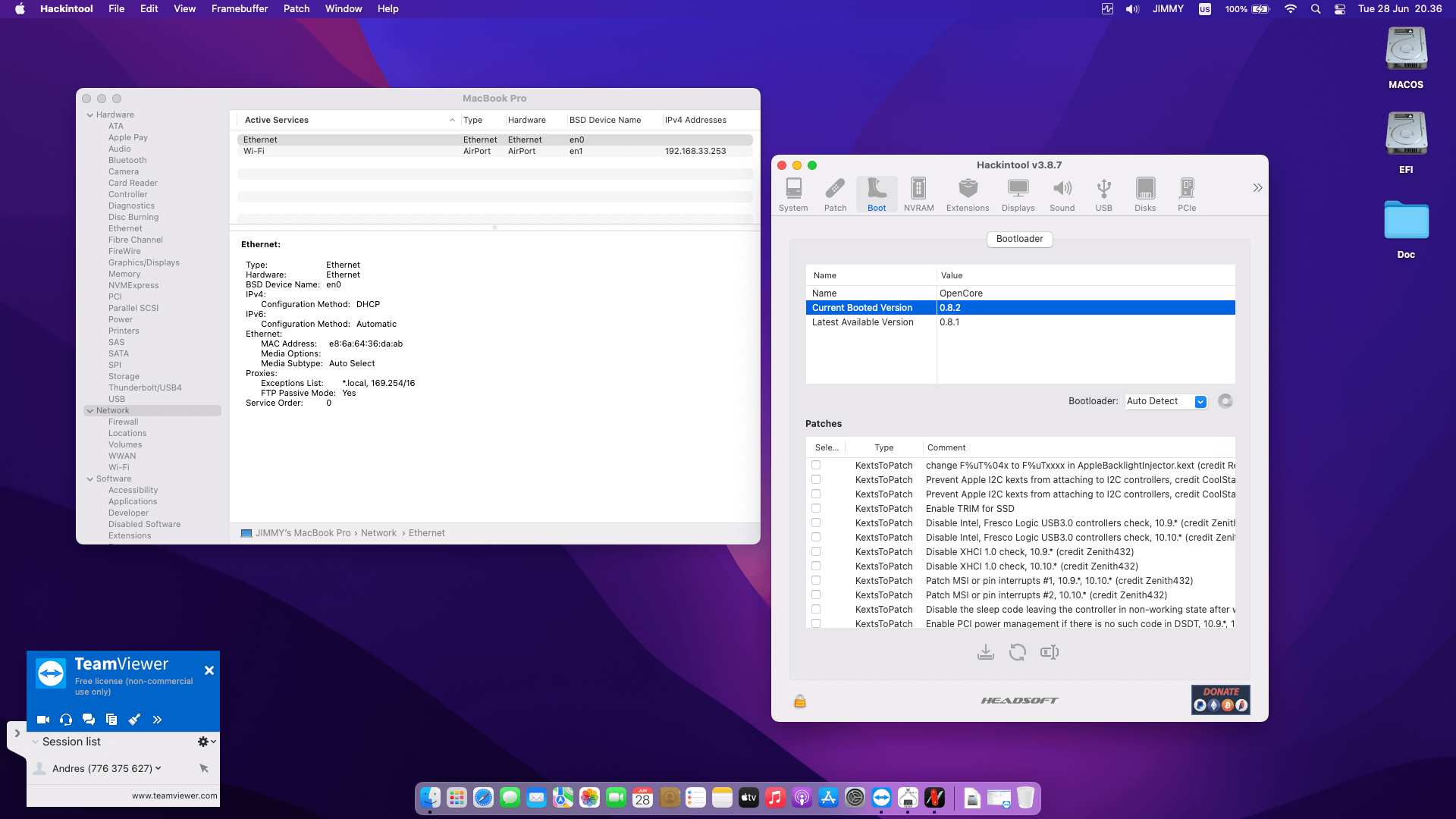Collapse the Hardware tree section

(x=90, y=115)
